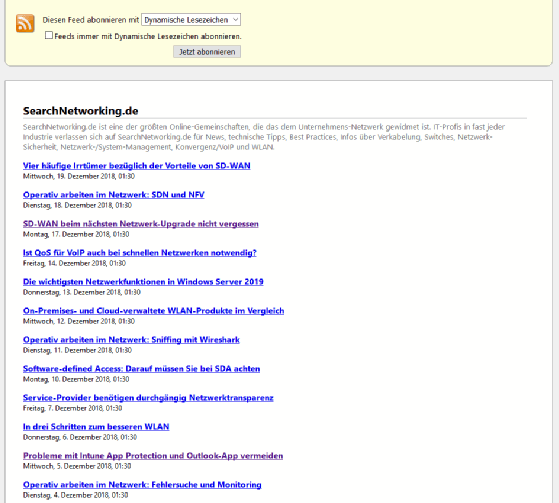The height and width of the screenshot is (503, 559).
Task: Check Feeds immer mit Dynamische Lesezeichen abonnieren
Action: [x=49, y=35]
